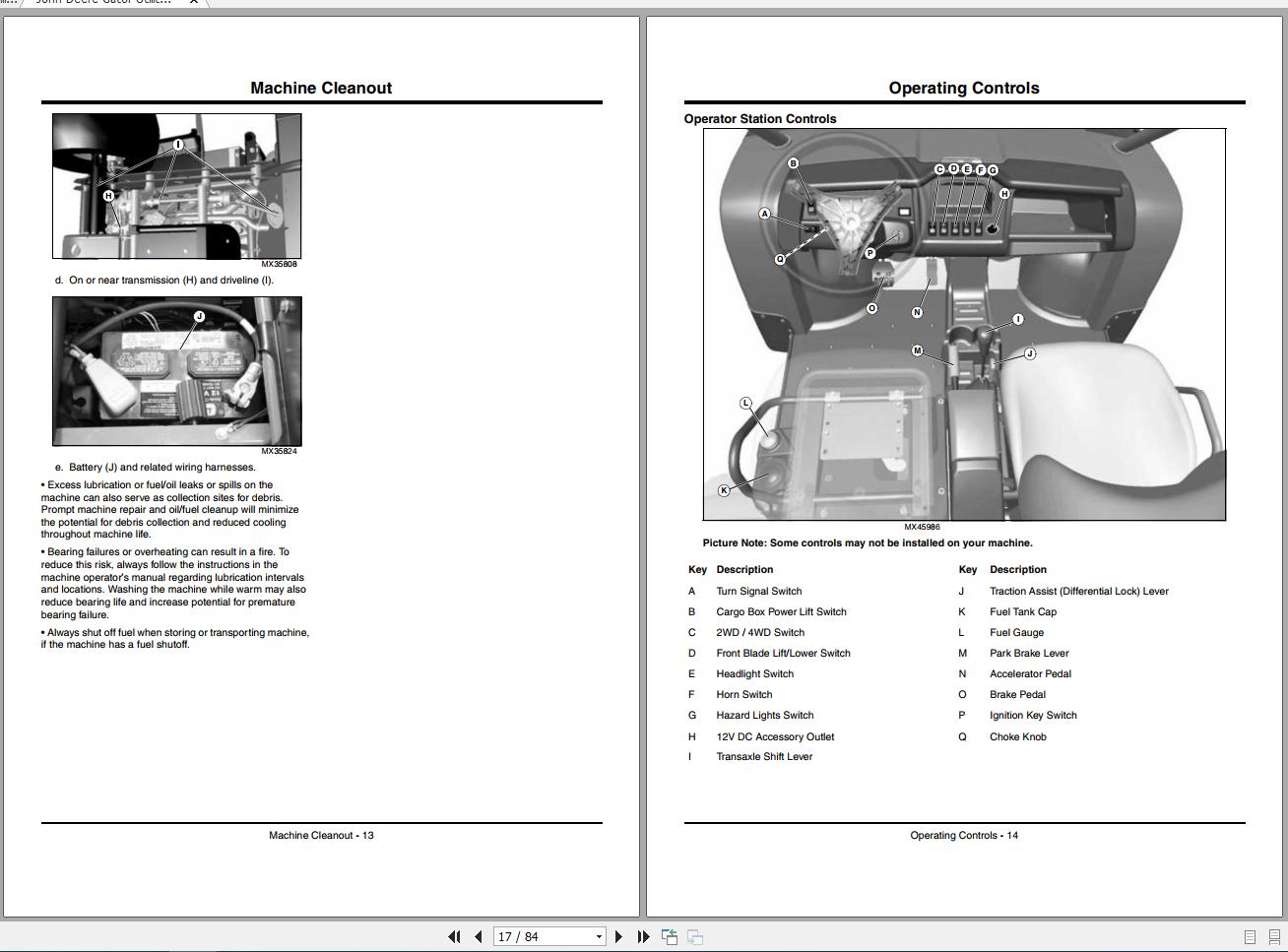Go to the next page

click(x=618, y=937)
